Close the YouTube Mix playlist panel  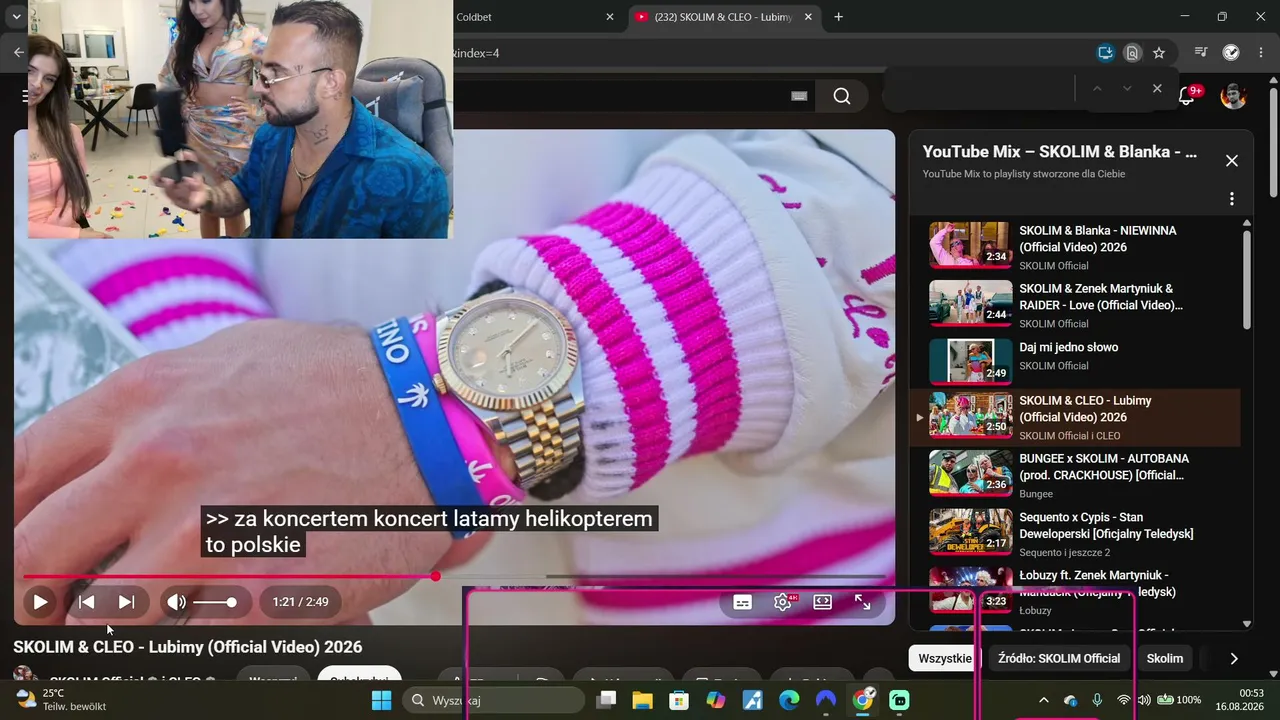tap(1232, 161)
